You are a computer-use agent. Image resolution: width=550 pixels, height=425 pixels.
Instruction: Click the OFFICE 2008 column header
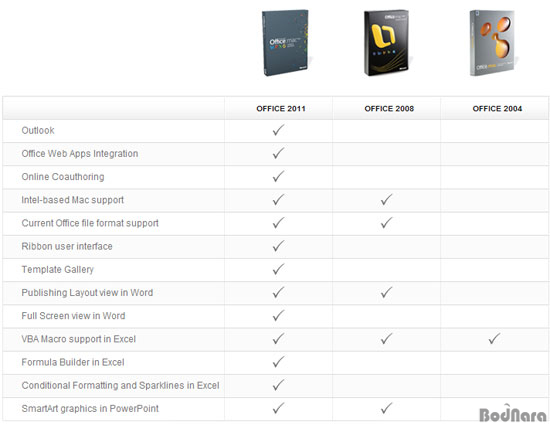point(389,109)
